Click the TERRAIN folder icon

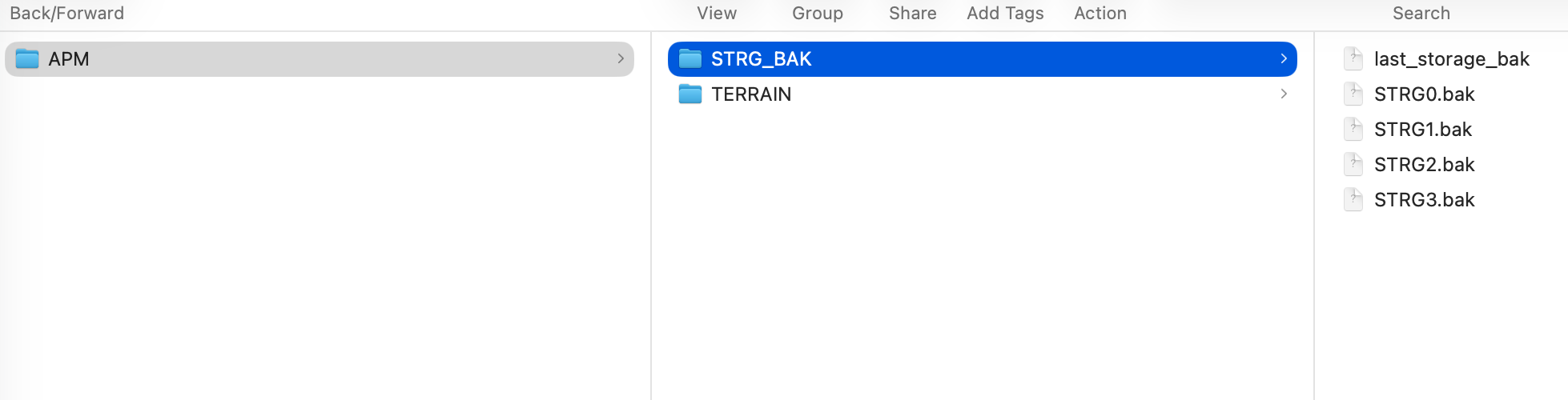pos(690,94)
